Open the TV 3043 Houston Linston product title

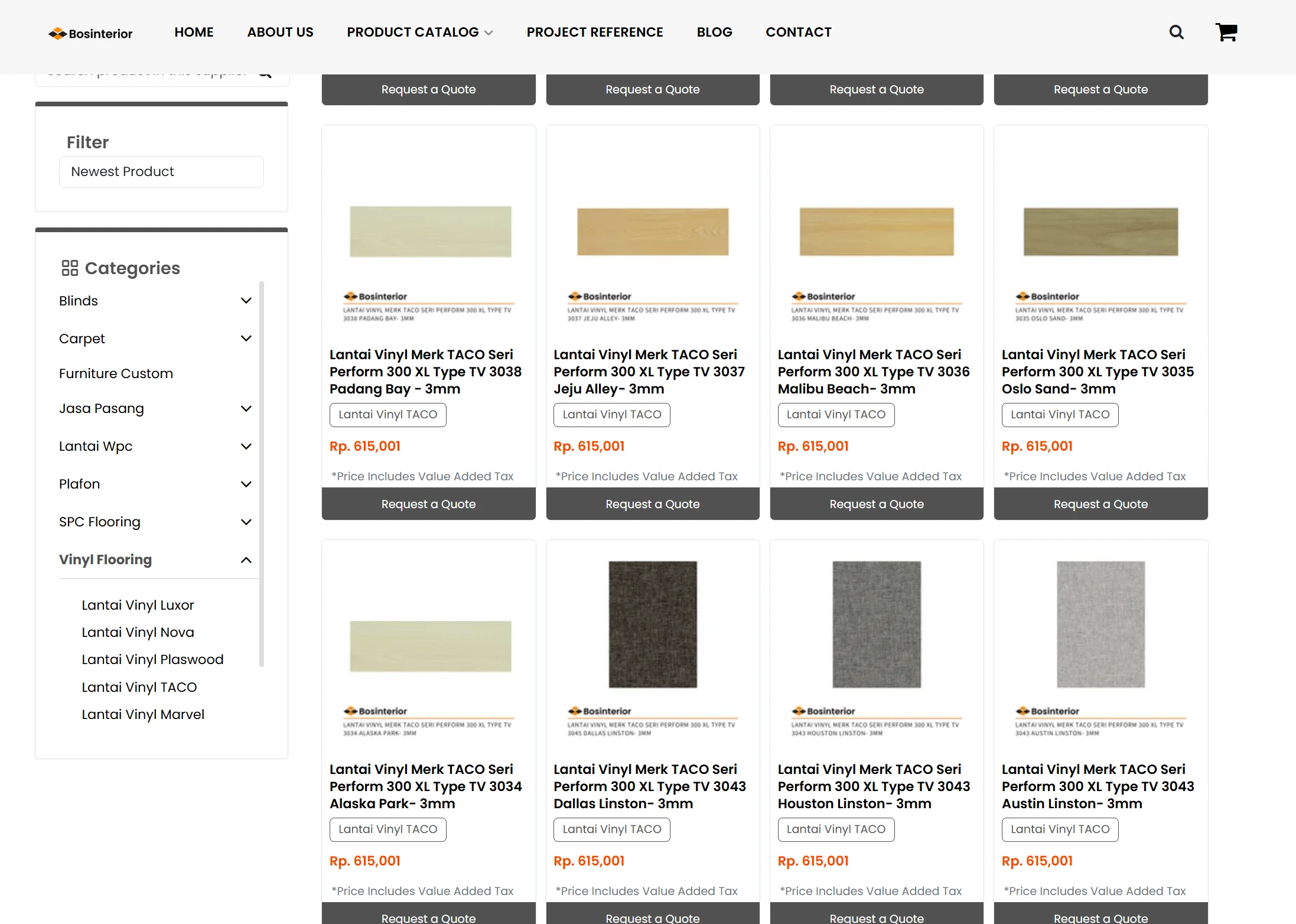(874, 786)
